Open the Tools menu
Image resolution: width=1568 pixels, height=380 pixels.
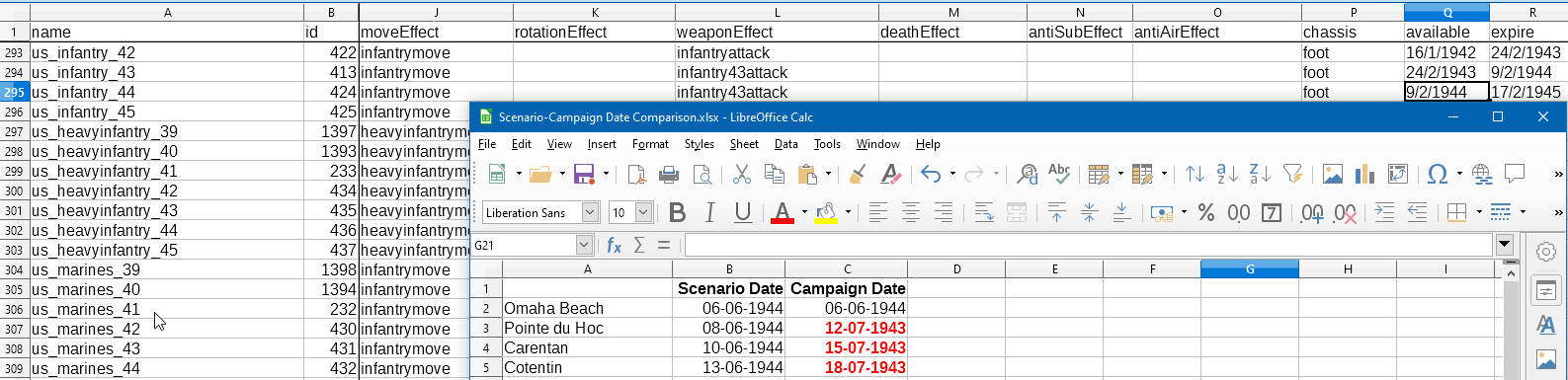point(827,144)
